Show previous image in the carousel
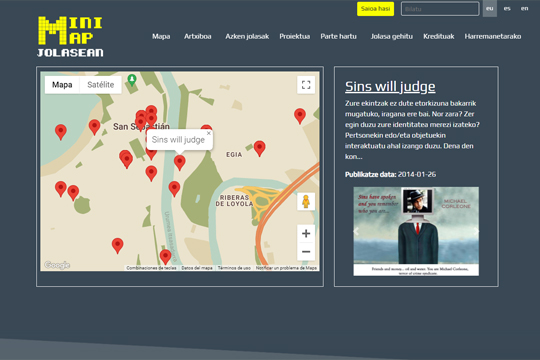The width and height of the screenshot is (540, 360). click(357, 231)
